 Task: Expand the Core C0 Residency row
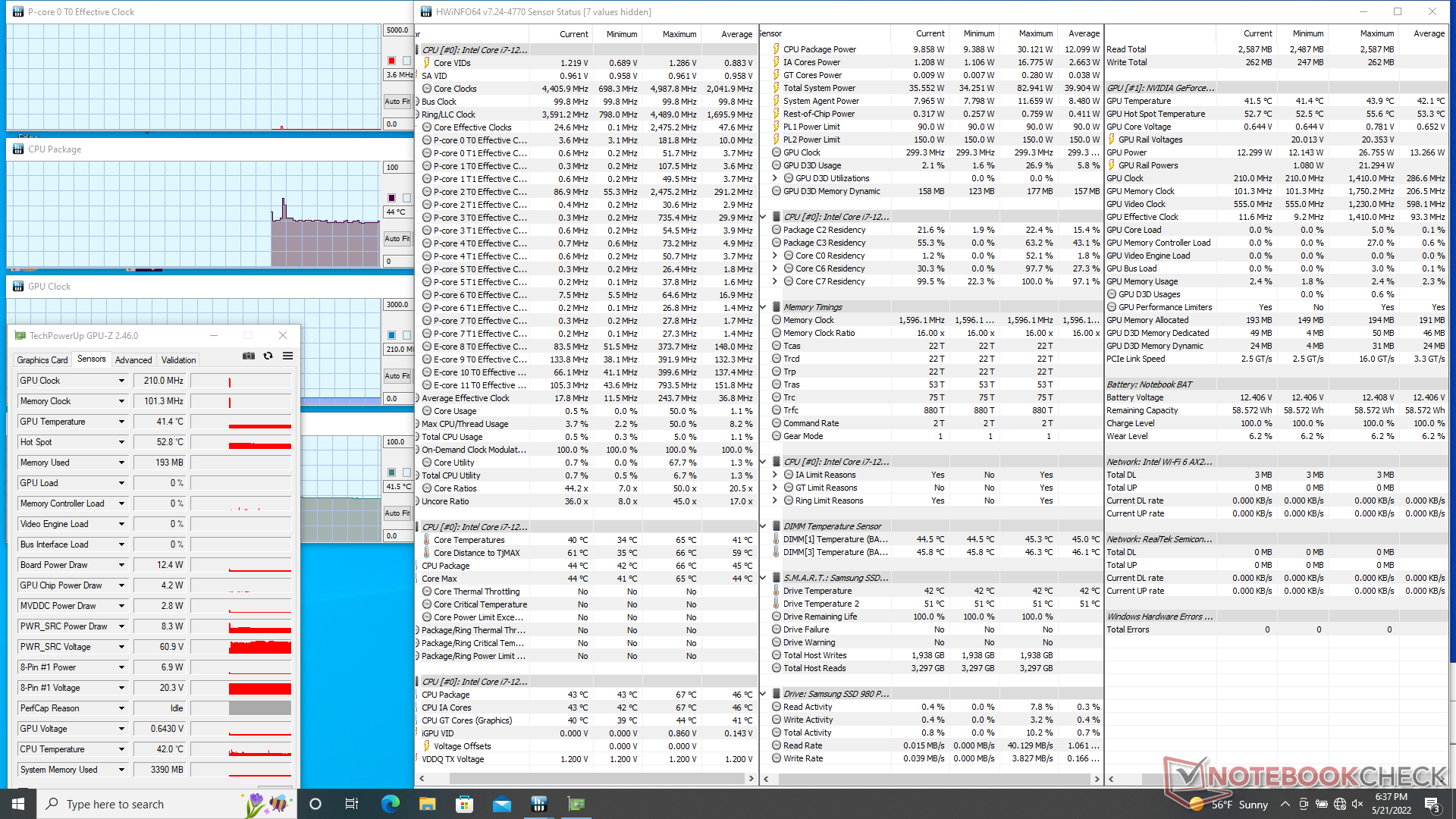pos(775,256)
